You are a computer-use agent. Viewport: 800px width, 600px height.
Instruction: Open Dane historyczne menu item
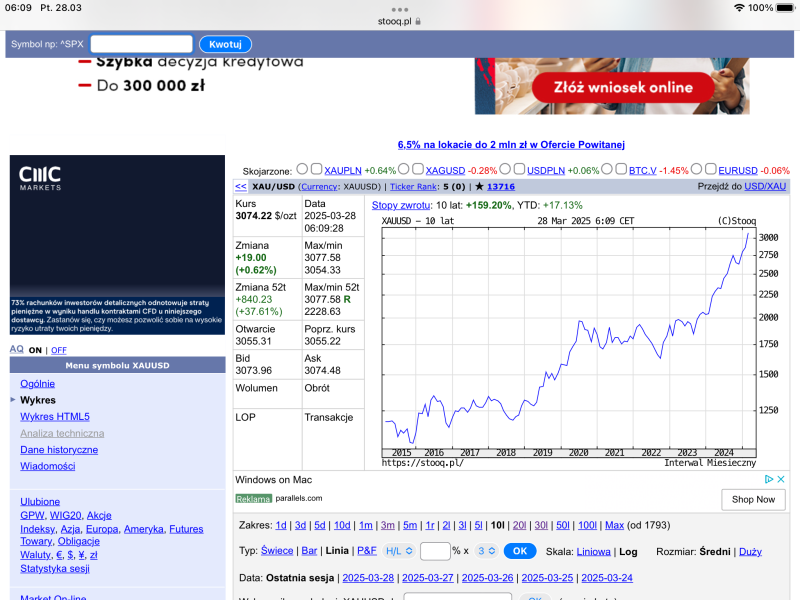pyautogui.click(x=59, y=450)
